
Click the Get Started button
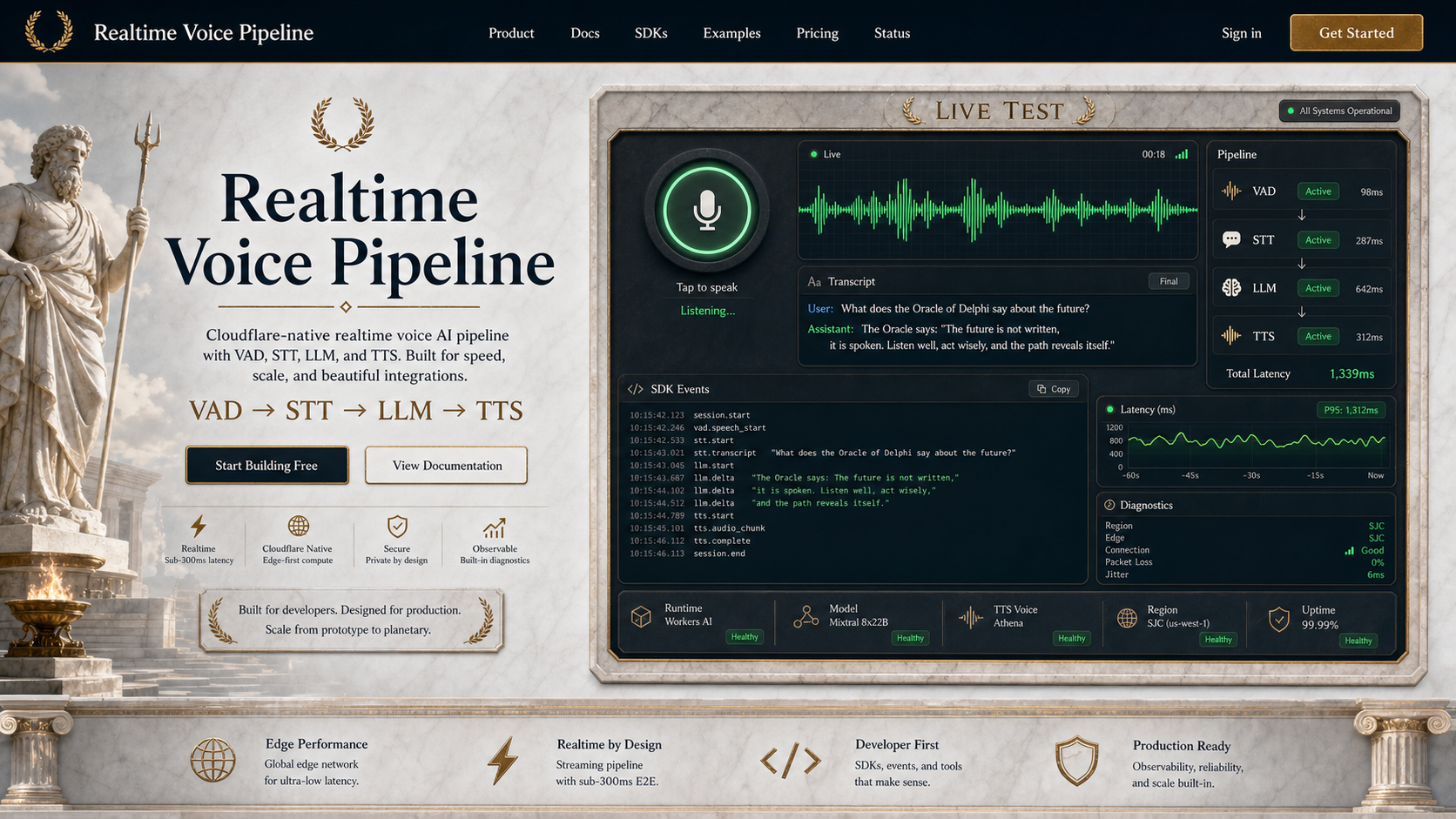pyautogui.click(x=1356, y=32)
